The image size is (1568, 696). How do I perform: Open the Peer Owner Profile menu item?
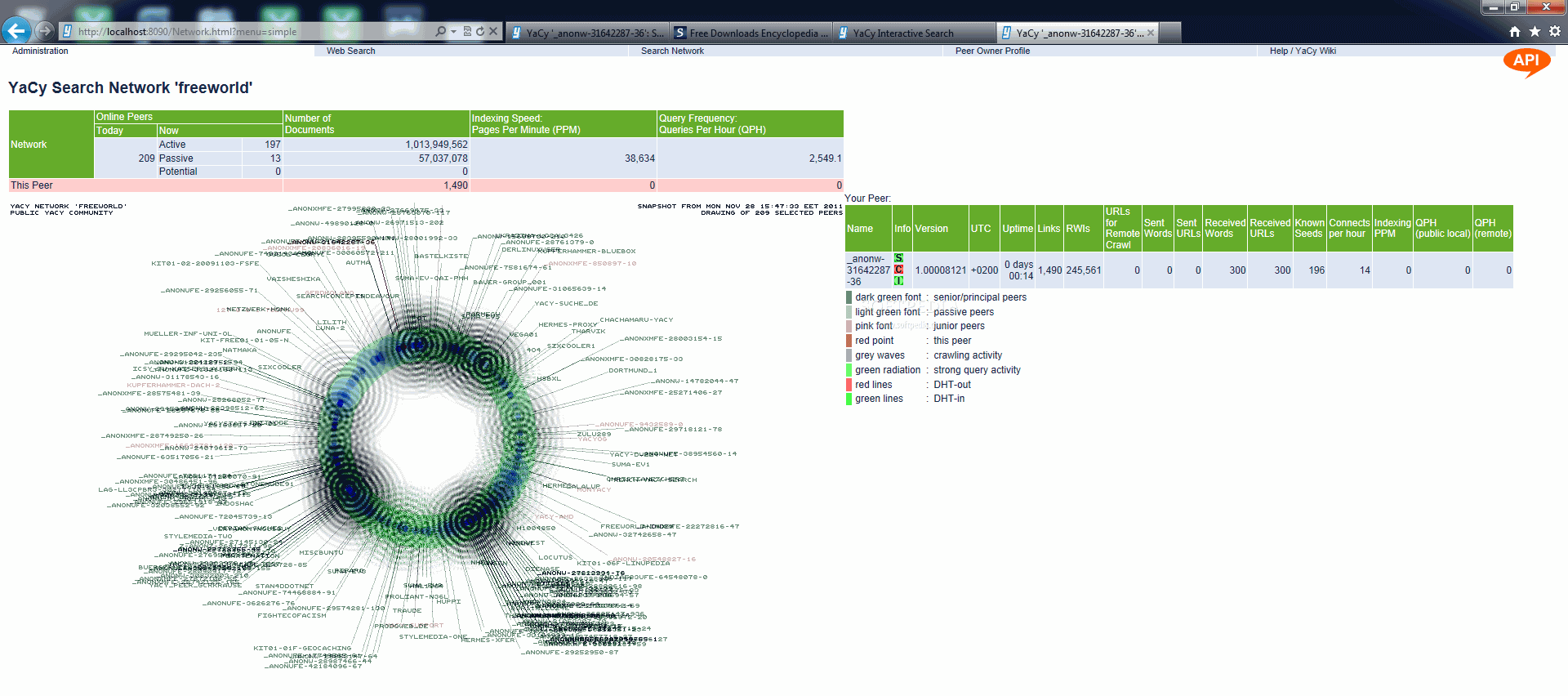(x=992, y=51)
